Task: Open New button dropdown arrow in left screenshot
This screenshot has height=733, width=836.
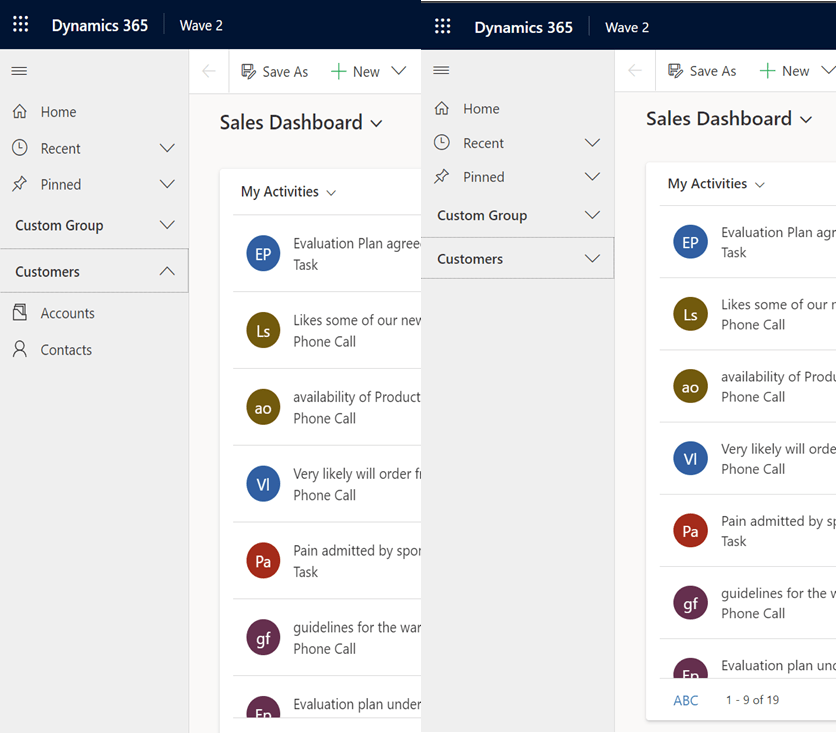Action: click(399, 71)
